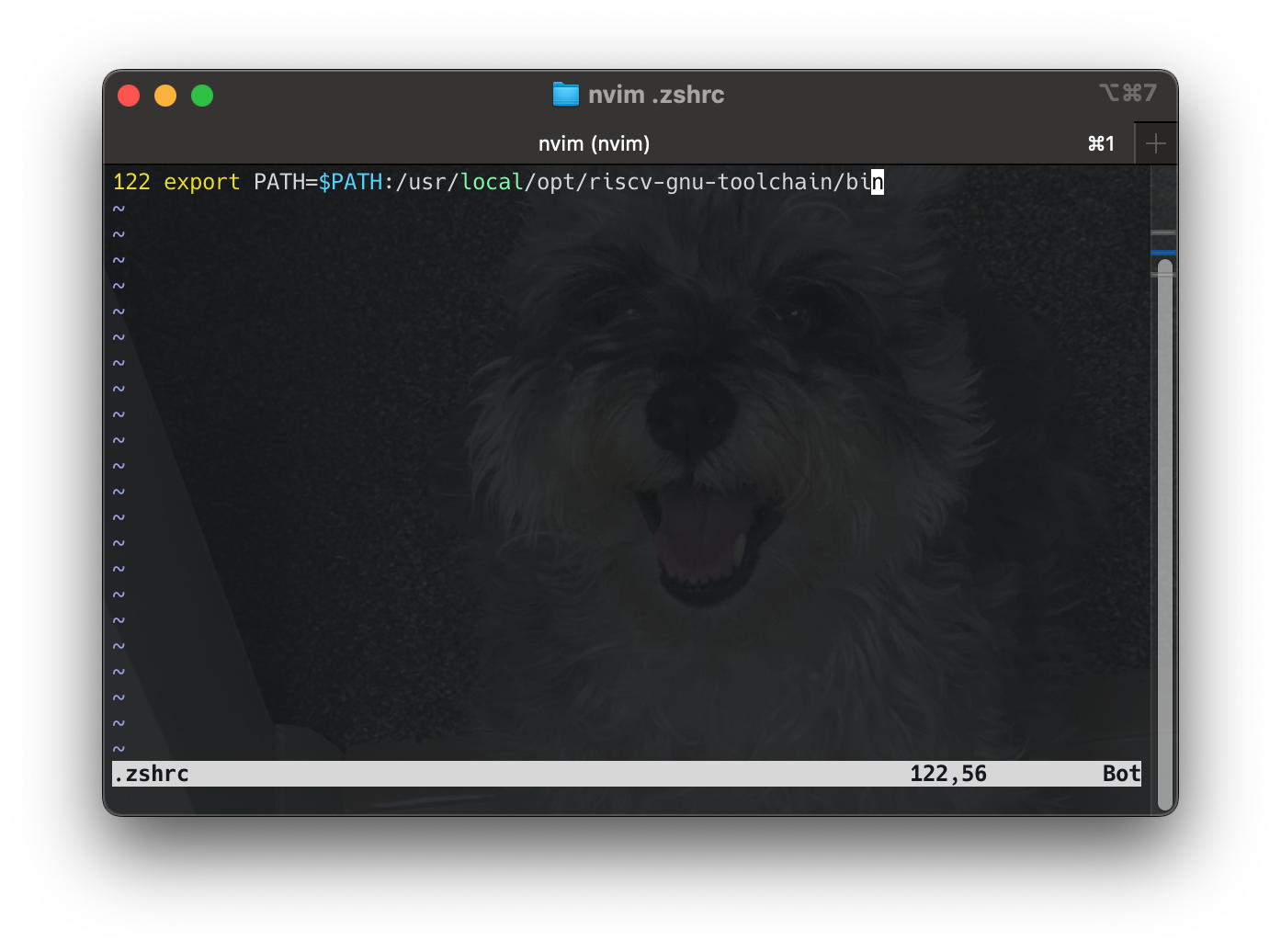Switch to the nvim (nvim) tab
This screenshot has height=952, width=1281.
594,143
